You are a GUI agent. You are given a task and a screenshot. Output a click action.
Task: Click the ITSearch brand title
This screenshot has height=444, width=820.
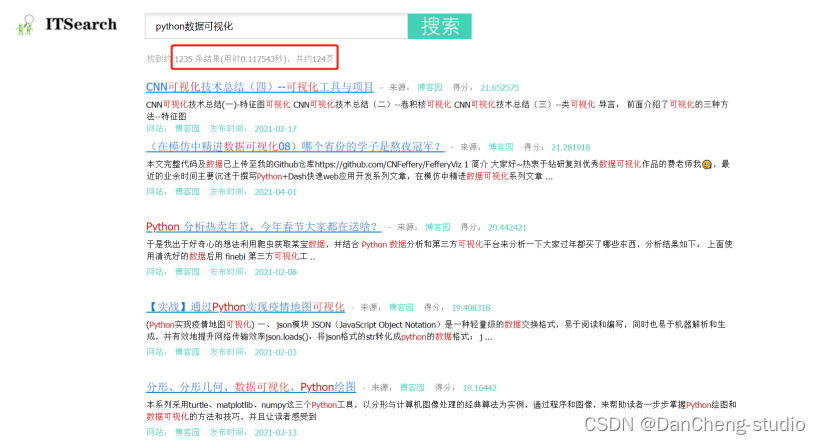pos(81,25)
